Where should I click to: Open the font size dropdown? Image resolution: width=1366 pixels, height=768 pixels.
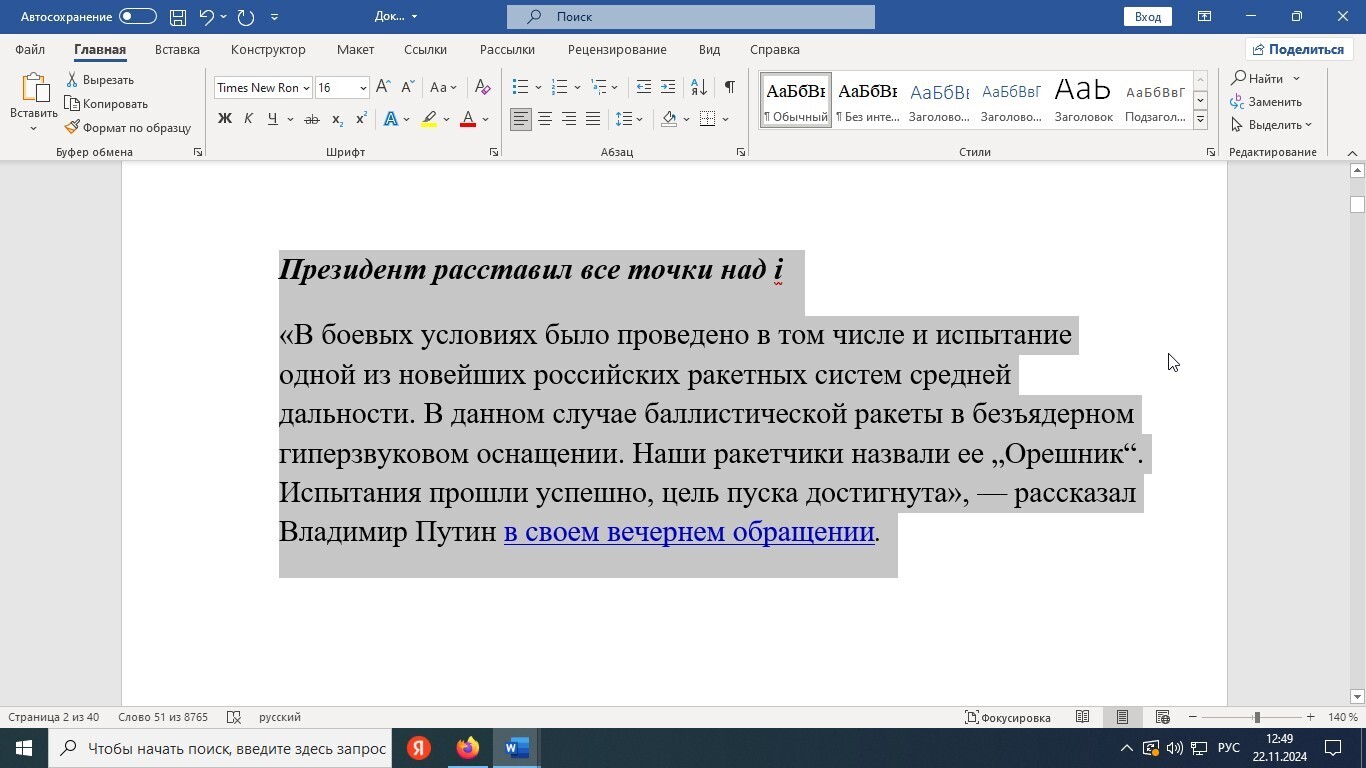coord(363,88)
